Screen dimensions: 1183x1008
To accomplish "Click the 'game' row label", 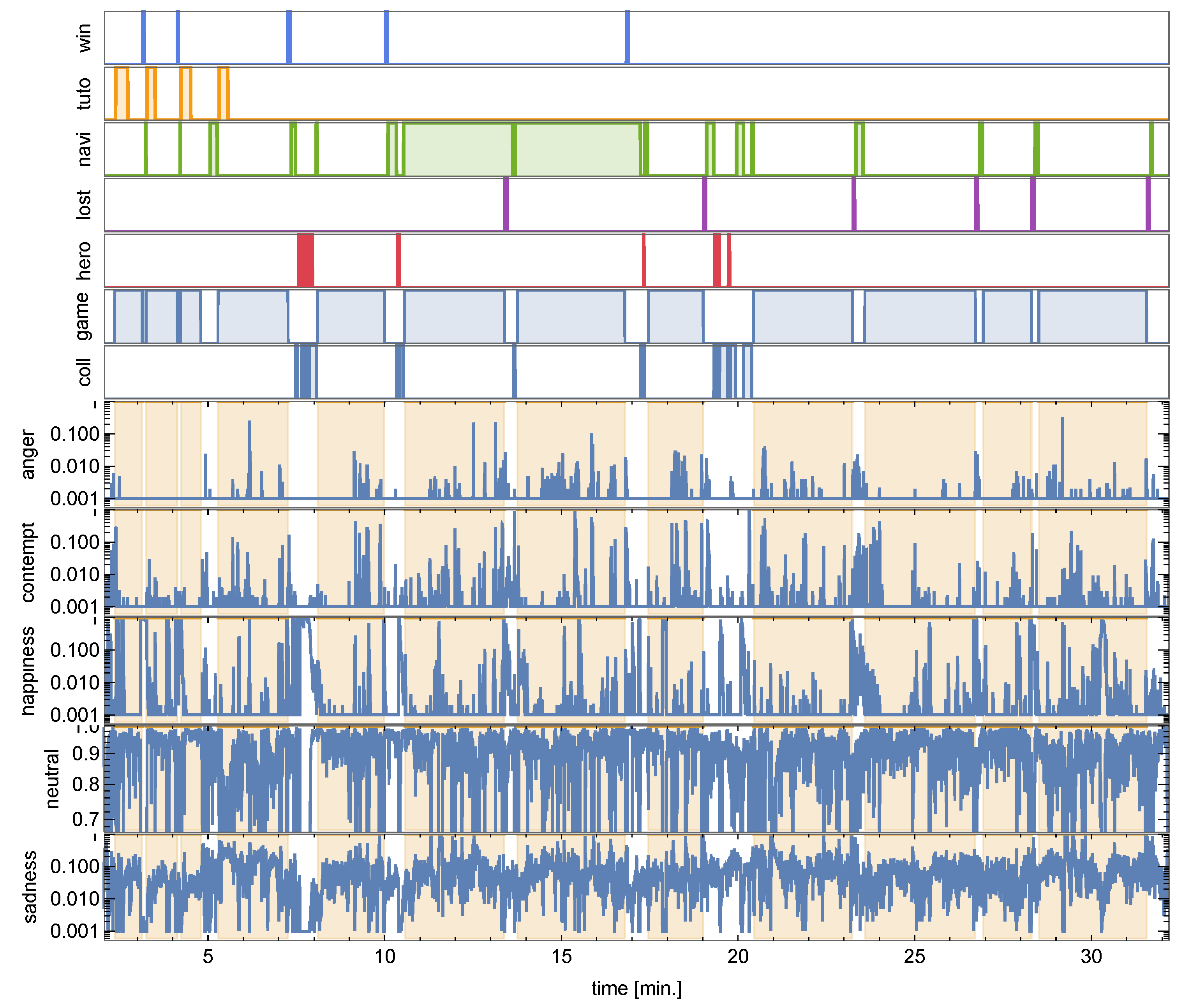I will coord(84,316).
